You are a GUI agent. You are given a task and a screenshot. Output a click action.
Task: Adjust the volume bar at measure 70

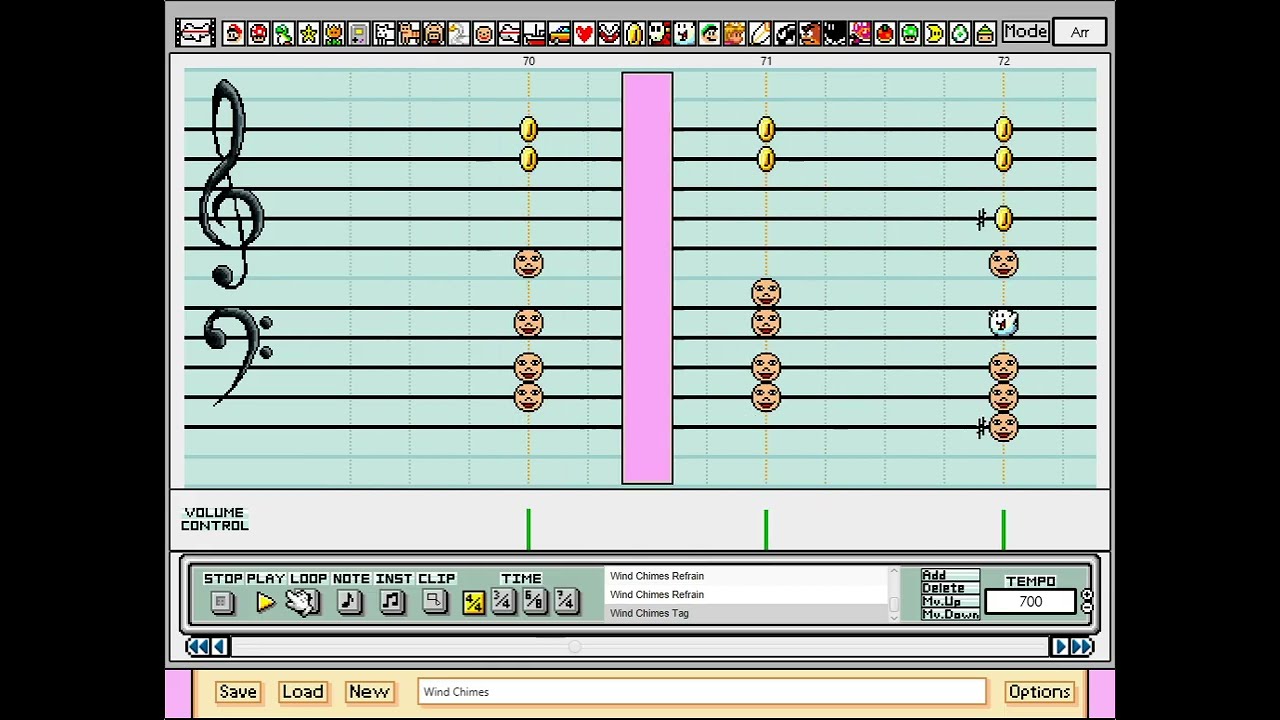(x=528, y=529)
